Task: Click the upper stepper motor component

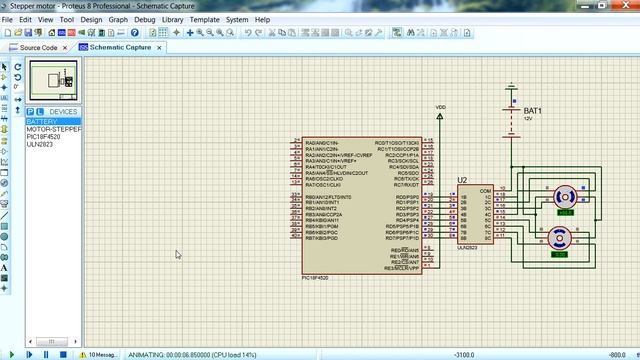Action: [x=565, y=197]
